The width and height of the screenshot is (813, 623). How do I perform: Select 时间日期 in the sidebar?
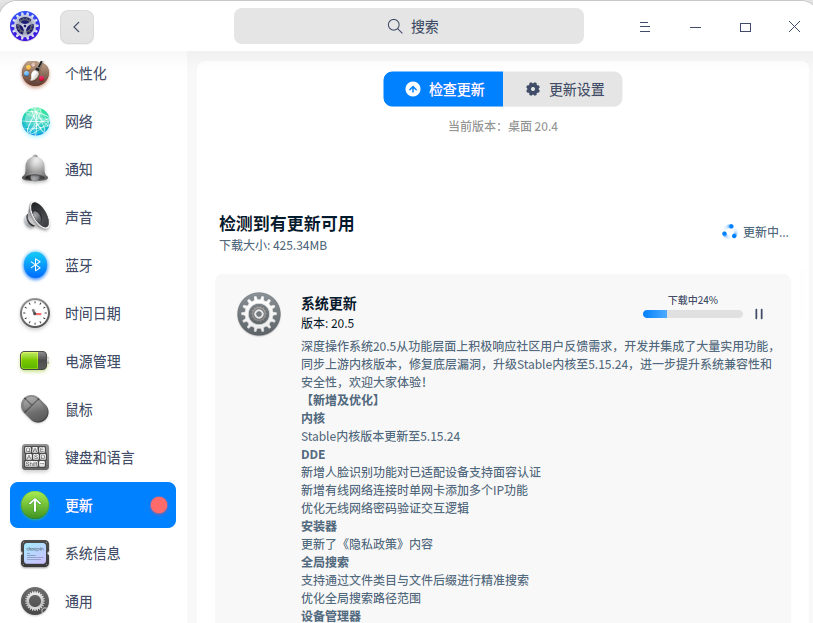tap(93, 314)
